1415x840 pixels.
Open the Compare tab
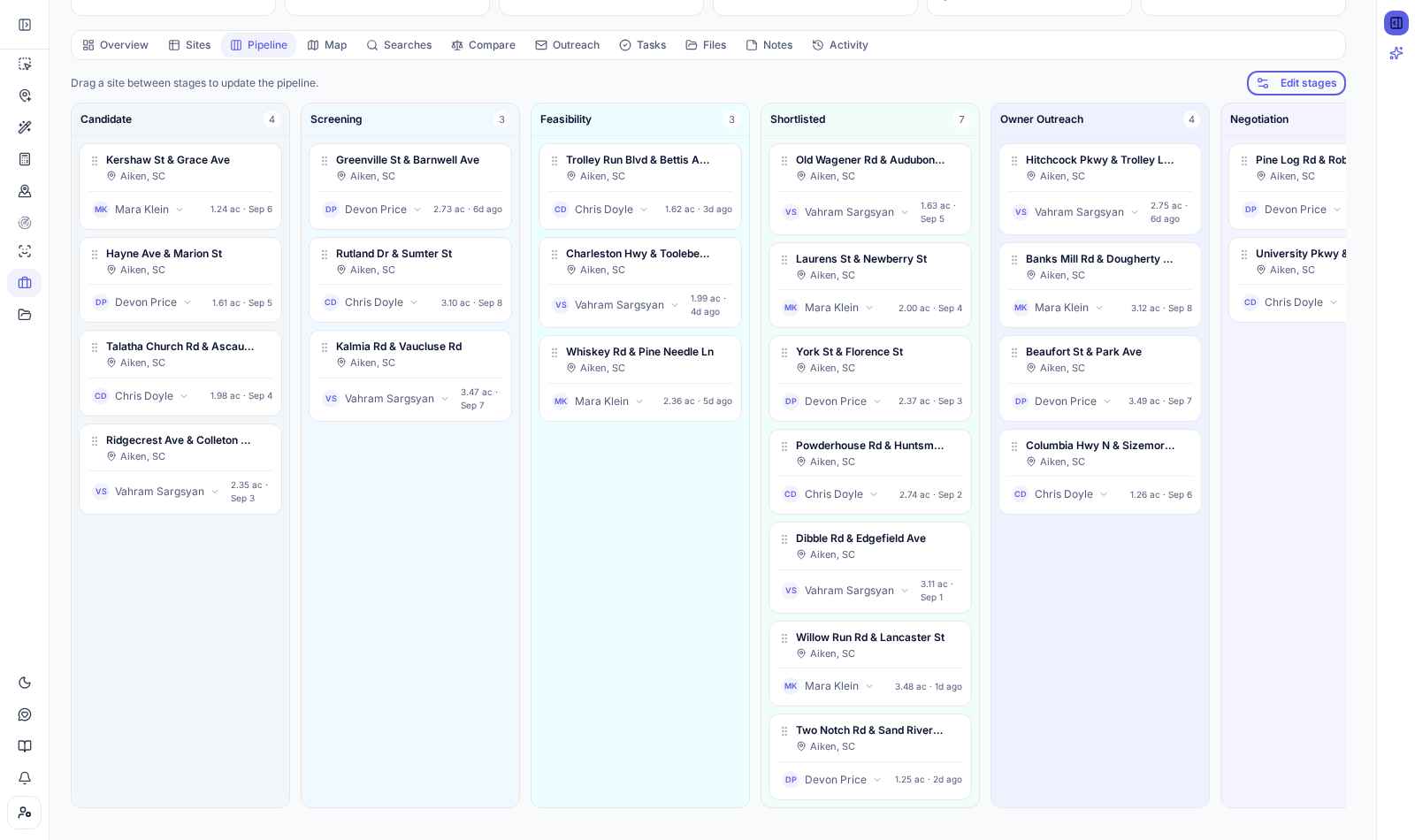point(483,45)
